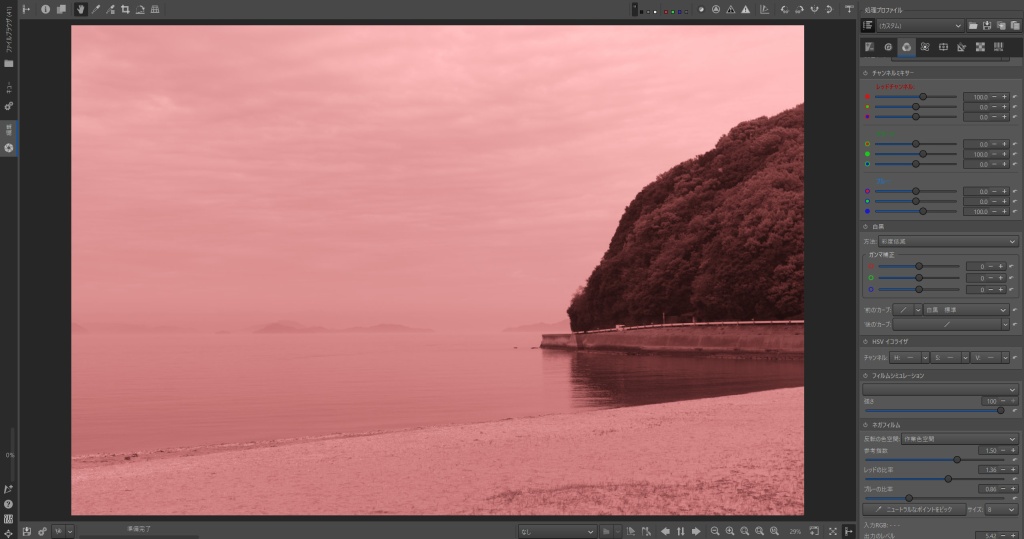Viewport: 1024px width, 539px height.
Task: Reset the red channel red slider
Action: [x=1015, y=97]
